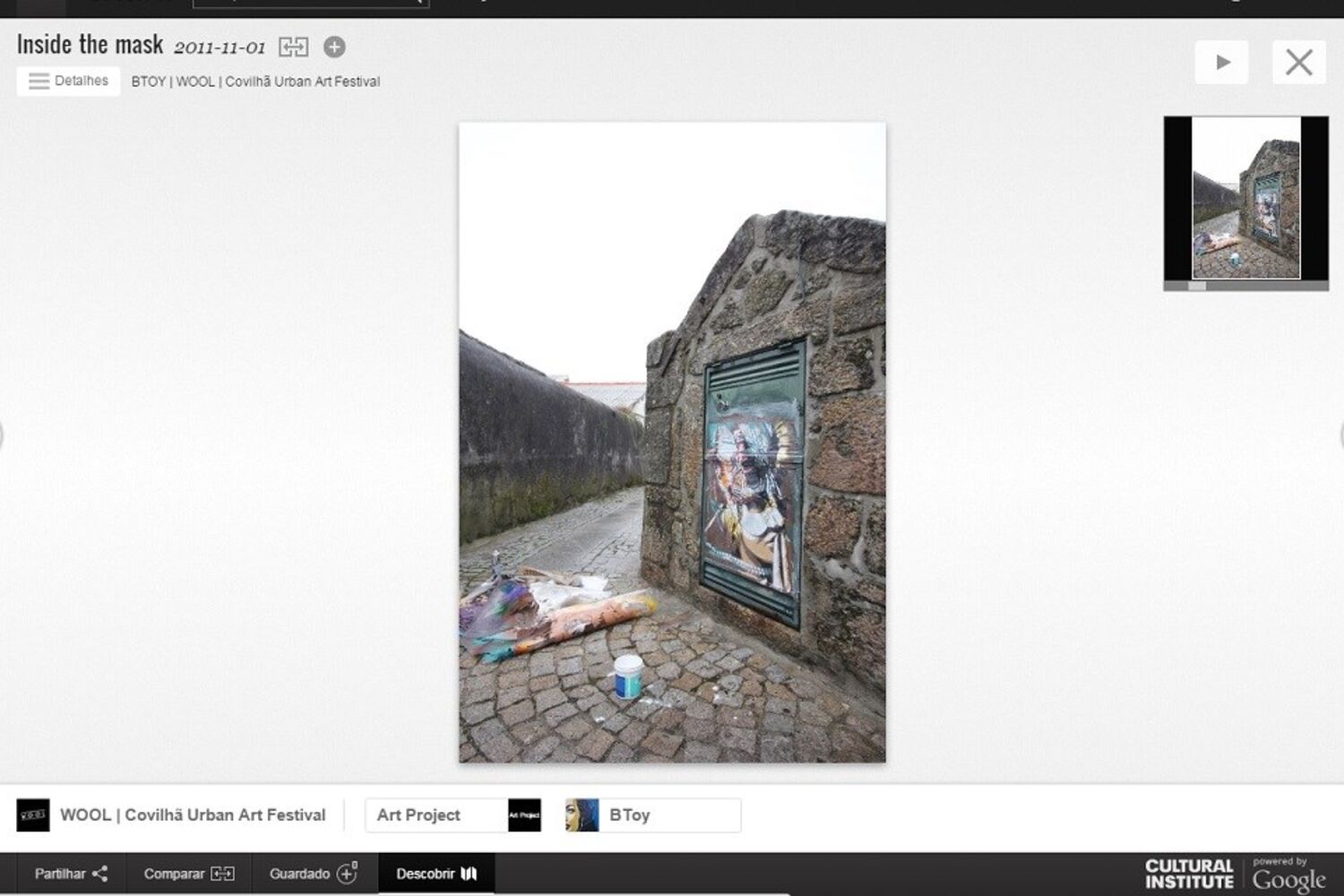This screenshot has height=896, width=1344.
Task: Click the Cultural Institute logo
Action: click(x=1189, y=874)
